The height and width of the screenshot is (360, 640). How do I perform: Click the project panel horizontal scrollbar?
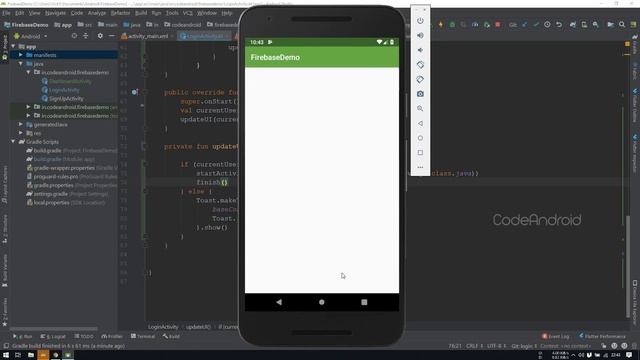pyautogui.click(x=54, y=329)
